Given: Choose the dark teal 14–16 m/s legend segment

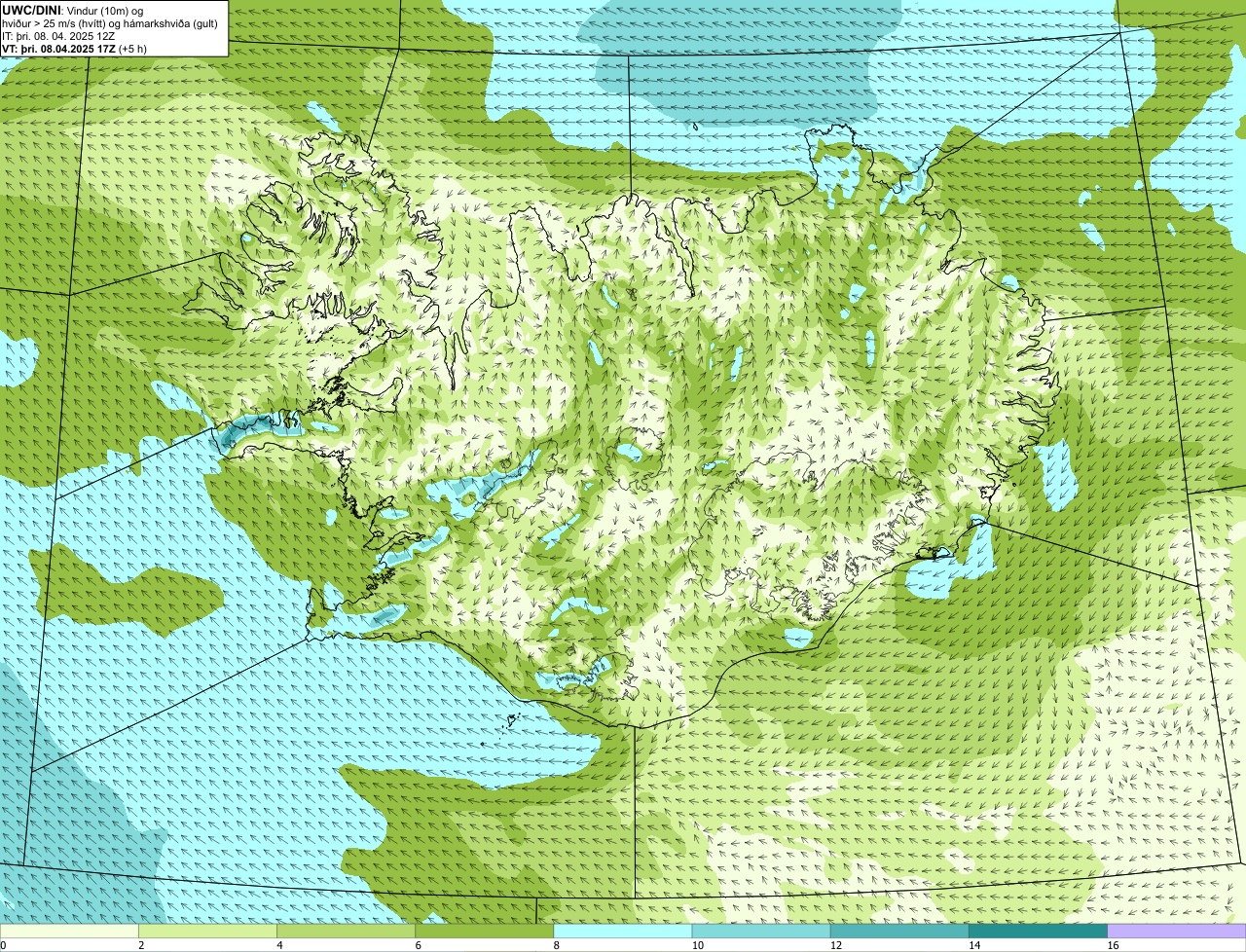Looking at the screenshot, I should click(1038, 932).
